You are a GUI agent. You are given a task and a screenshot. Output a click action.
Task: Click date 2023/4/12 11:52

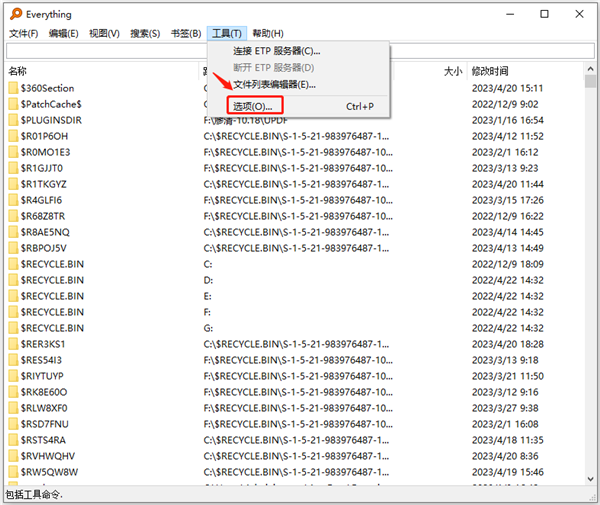pyautogui.click(x=507, y=137)
